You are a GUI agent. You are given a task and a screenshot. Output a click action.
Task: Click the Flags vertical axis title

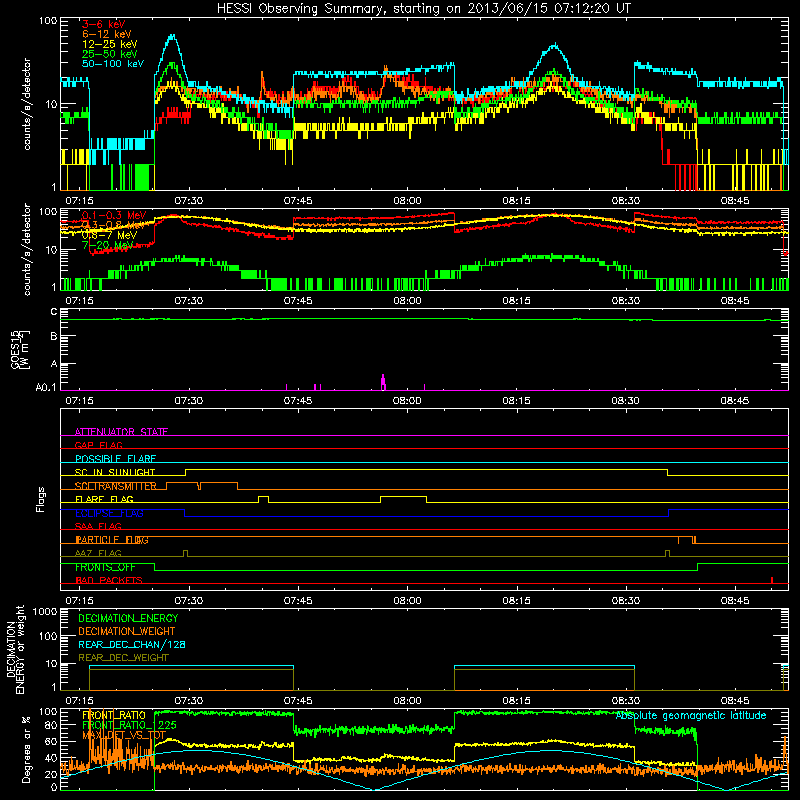tap(41, 499)
